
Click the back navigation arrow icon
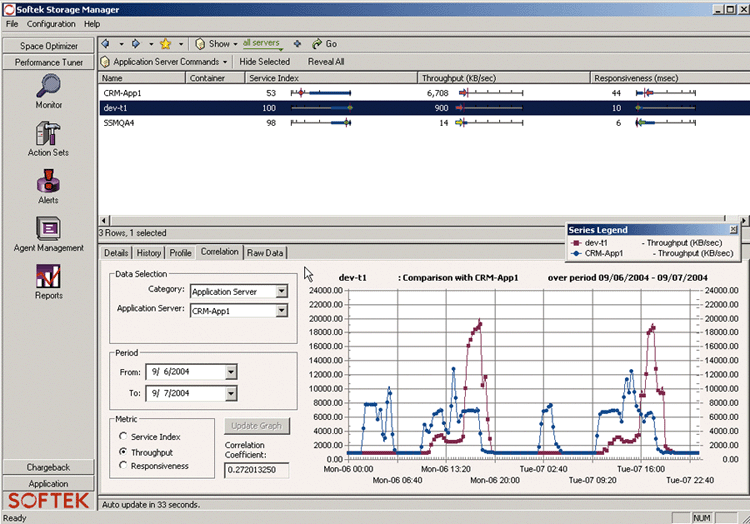click(107, 44)
